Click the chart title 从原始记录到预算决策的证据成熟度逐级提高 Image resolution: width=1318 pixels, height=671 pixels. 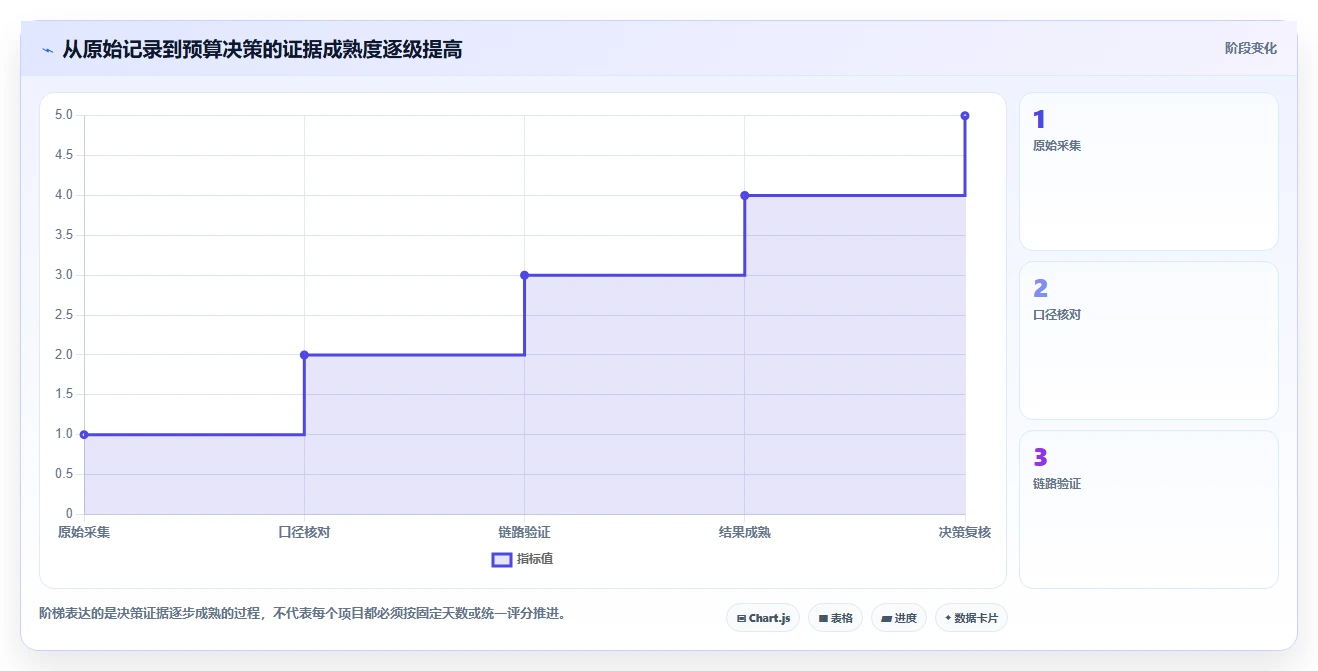[262, 49]
